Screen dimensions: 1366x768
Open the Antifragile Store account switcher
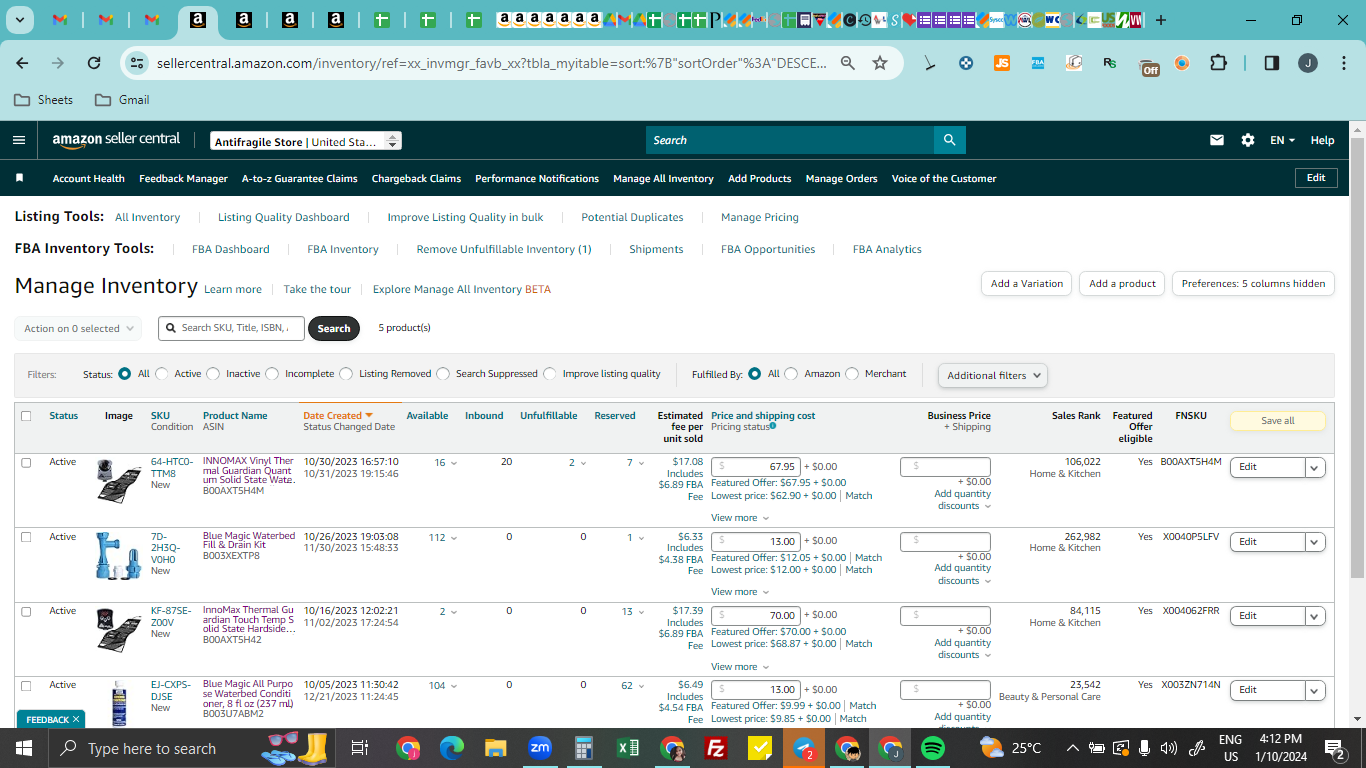[x=306, y=141]
